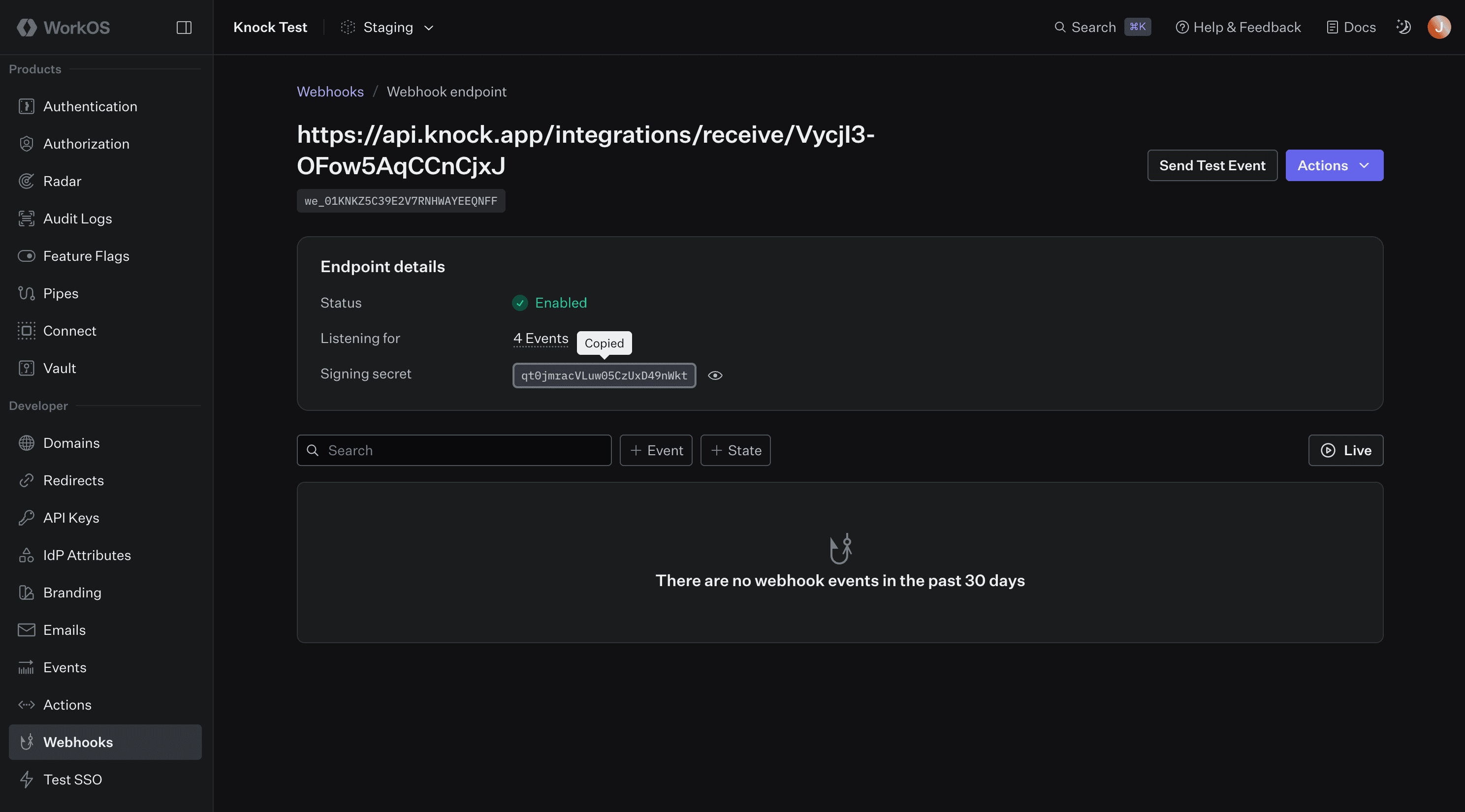Image resolution: width=1465 pixels, height=812 pixels.
Task: Navigate back via the Webhooks breadcrumb
Action: pos(330,92)
